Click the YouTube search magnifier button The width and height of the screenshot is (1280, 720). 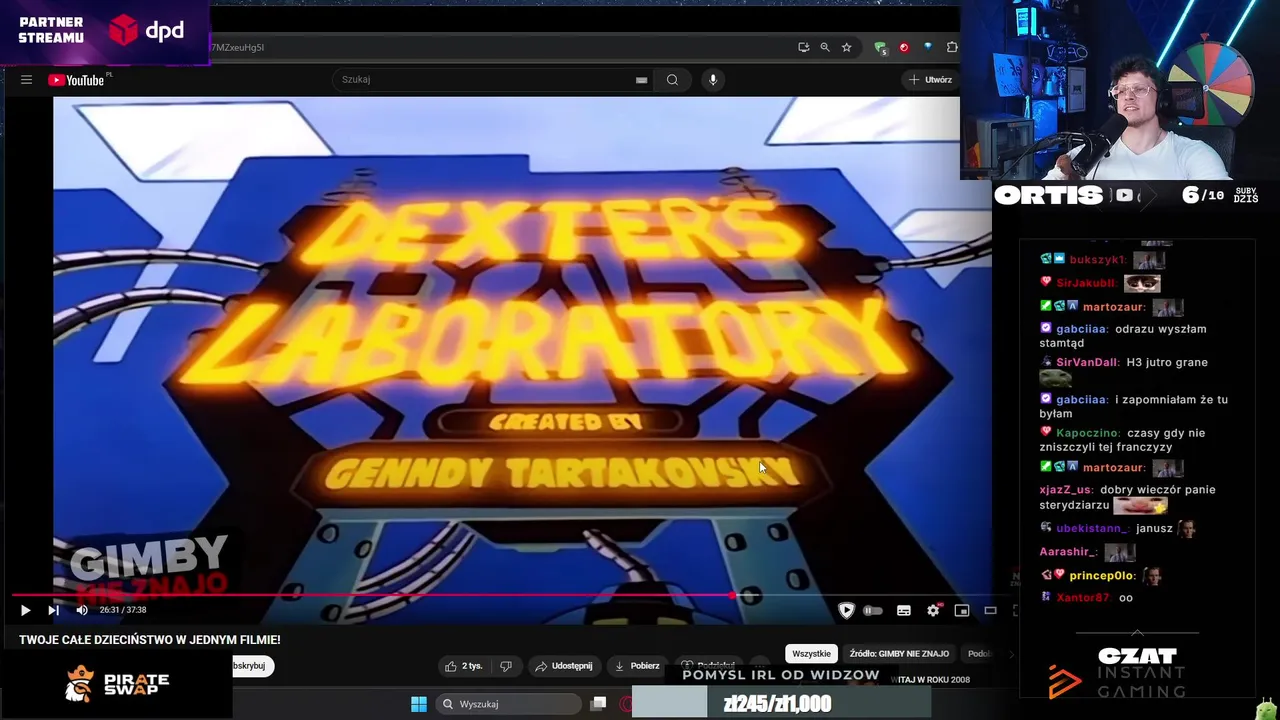tap(672, 80)
